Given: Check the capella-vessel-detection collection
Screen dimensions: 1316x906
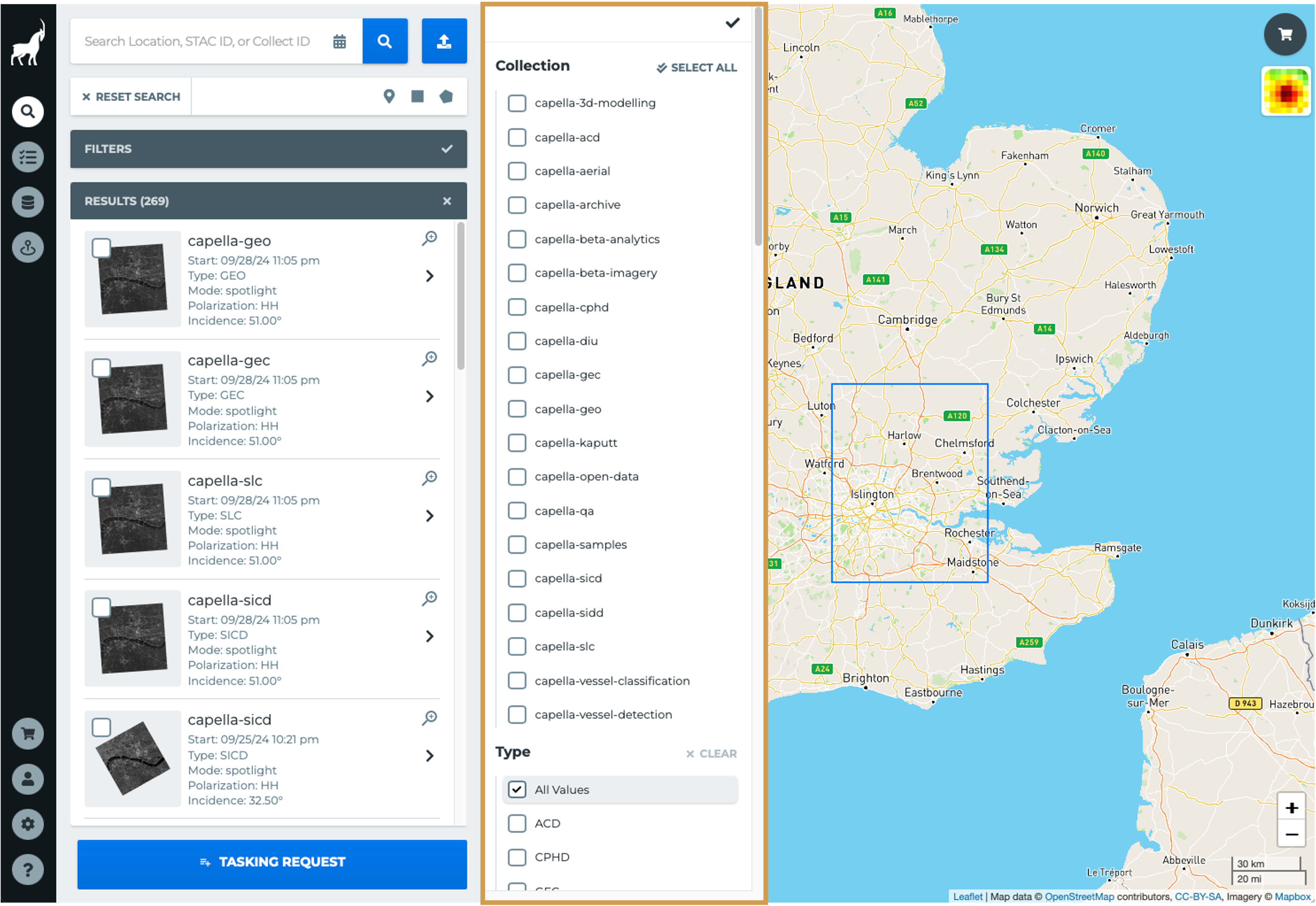Looking at the screenshot, I should click(517, 715).
